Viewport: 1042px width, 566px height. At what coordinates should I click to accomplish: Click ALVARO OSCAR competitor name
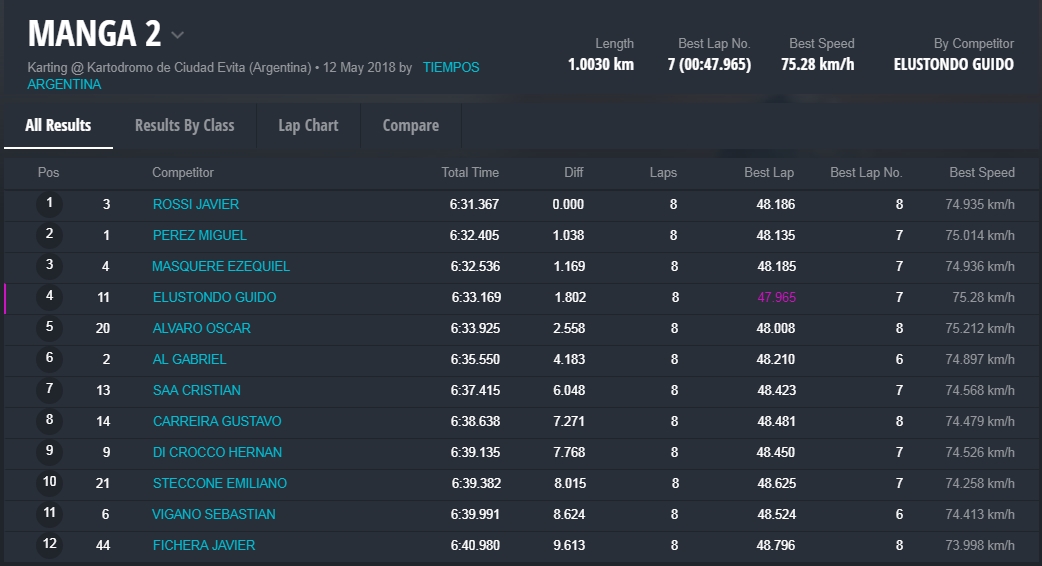click(x=201, y=328)
